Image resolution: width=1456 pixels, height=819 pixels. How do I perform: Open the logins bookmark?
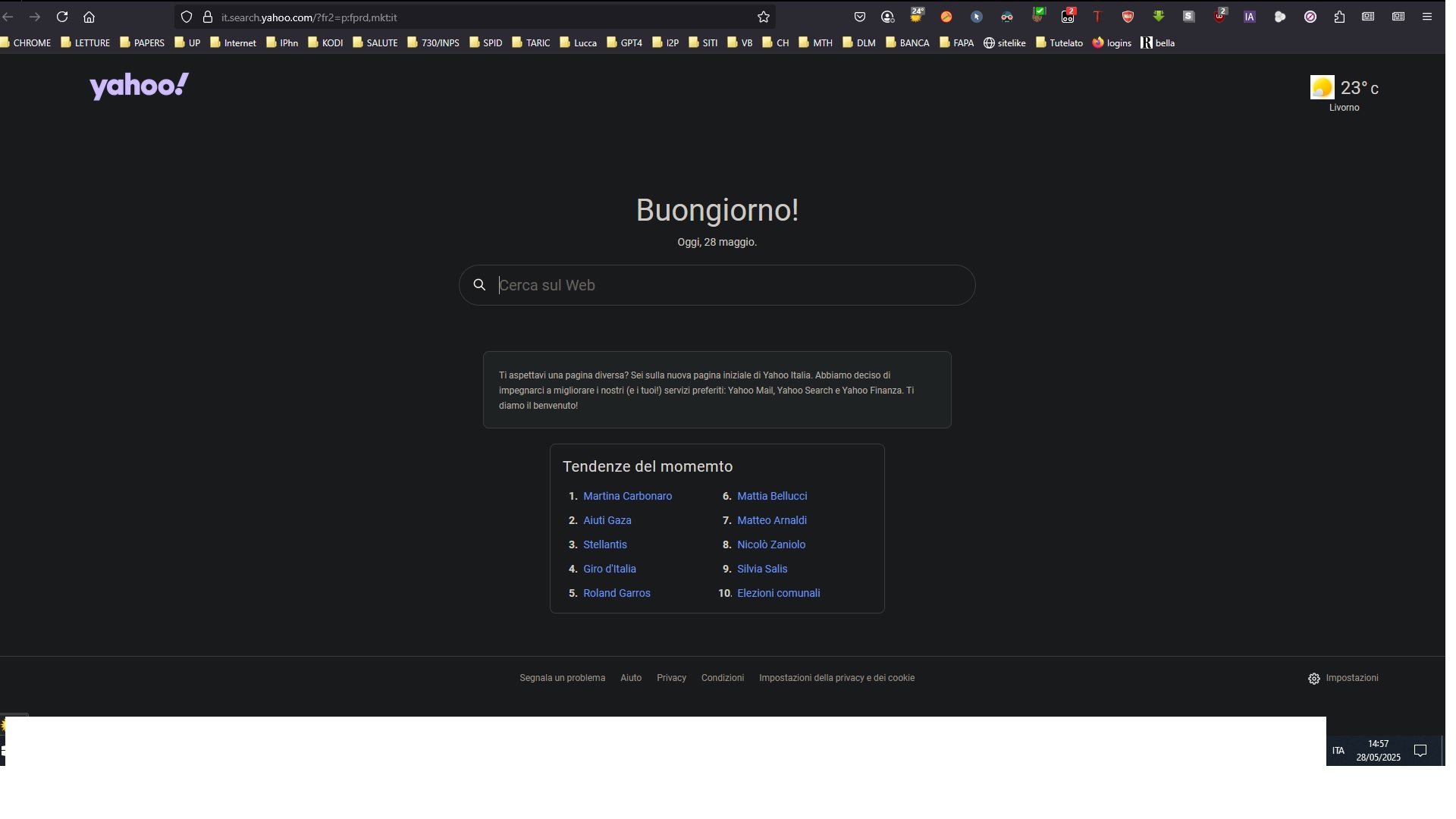click(1112, 43)
